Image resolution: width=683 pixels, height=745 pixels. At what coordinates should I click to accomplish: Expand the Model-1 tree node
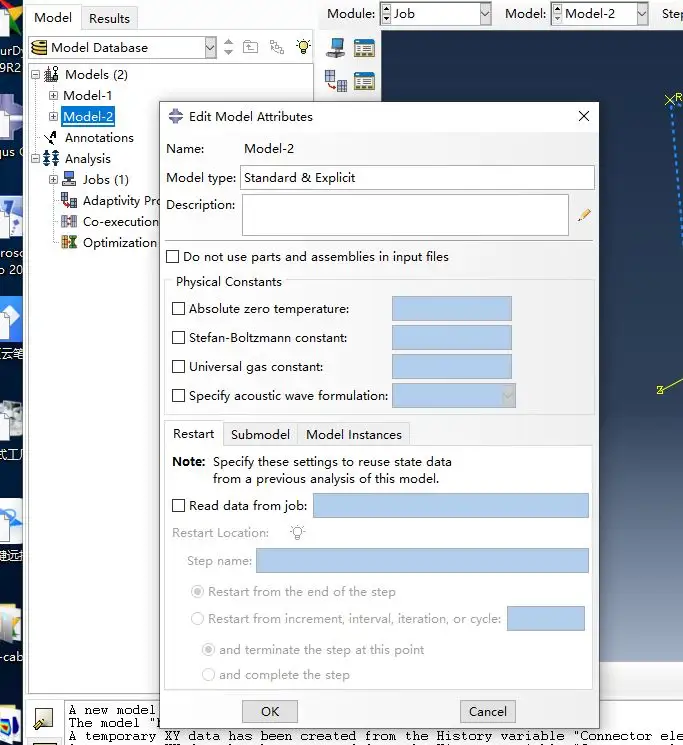tap(53, 96)
